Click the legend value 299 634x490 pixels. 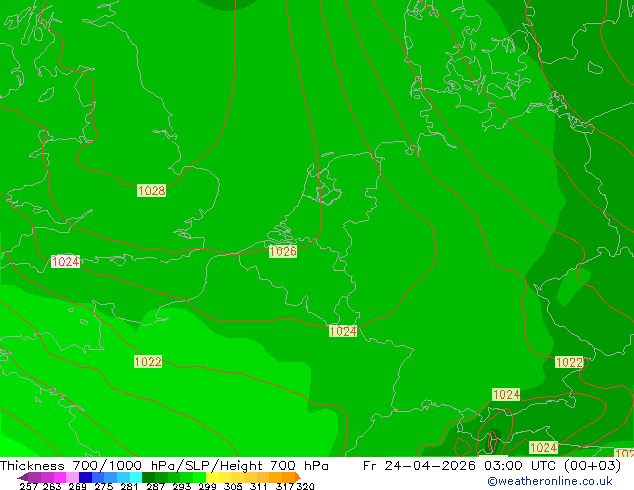[207, 486]
